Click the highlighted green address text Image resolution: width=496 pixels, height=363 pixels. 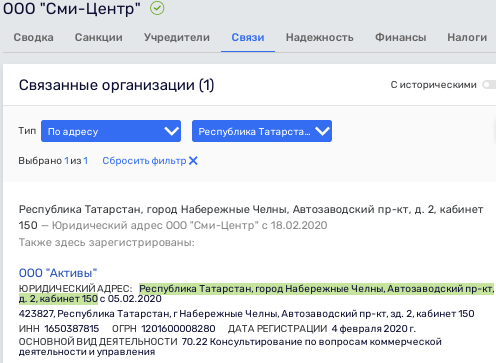coord(256,293)
